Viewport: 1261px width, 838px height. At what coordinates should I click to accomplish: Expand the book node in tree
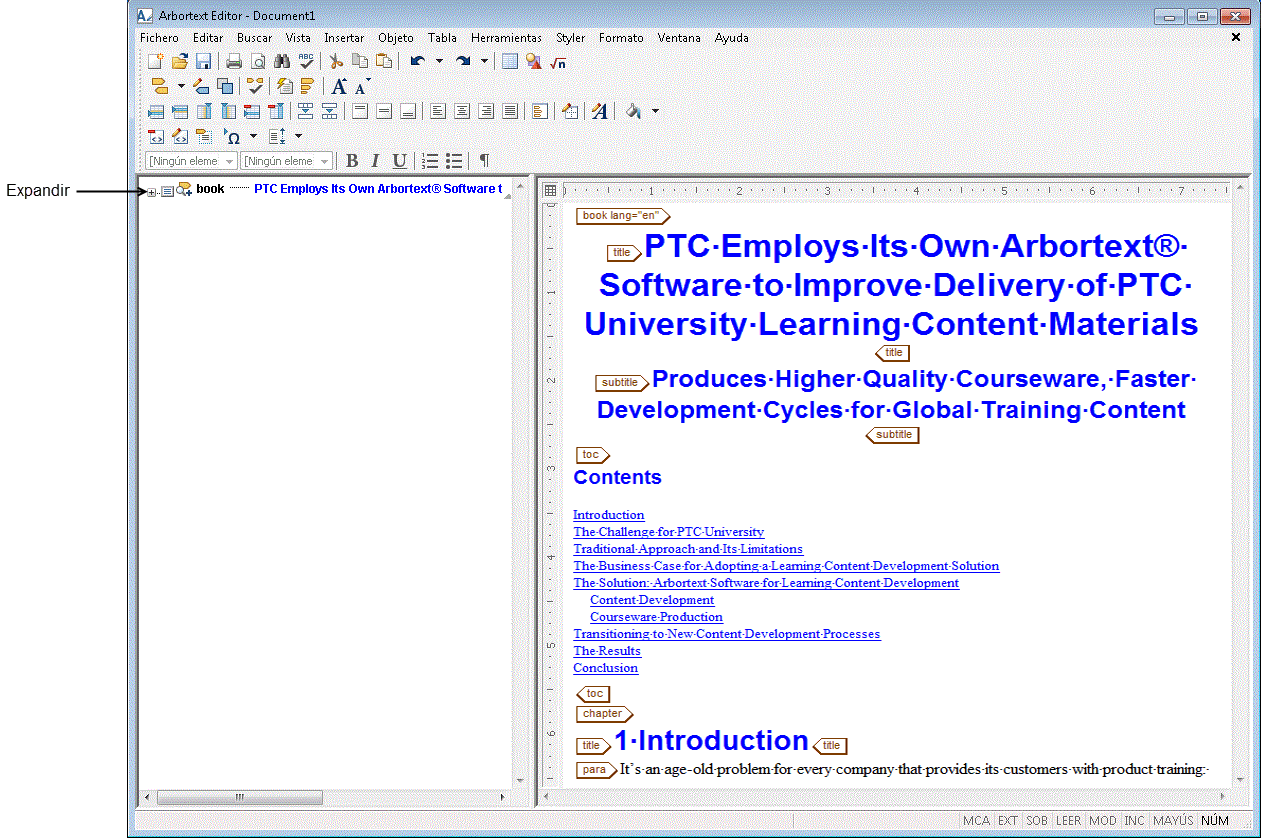151,192
